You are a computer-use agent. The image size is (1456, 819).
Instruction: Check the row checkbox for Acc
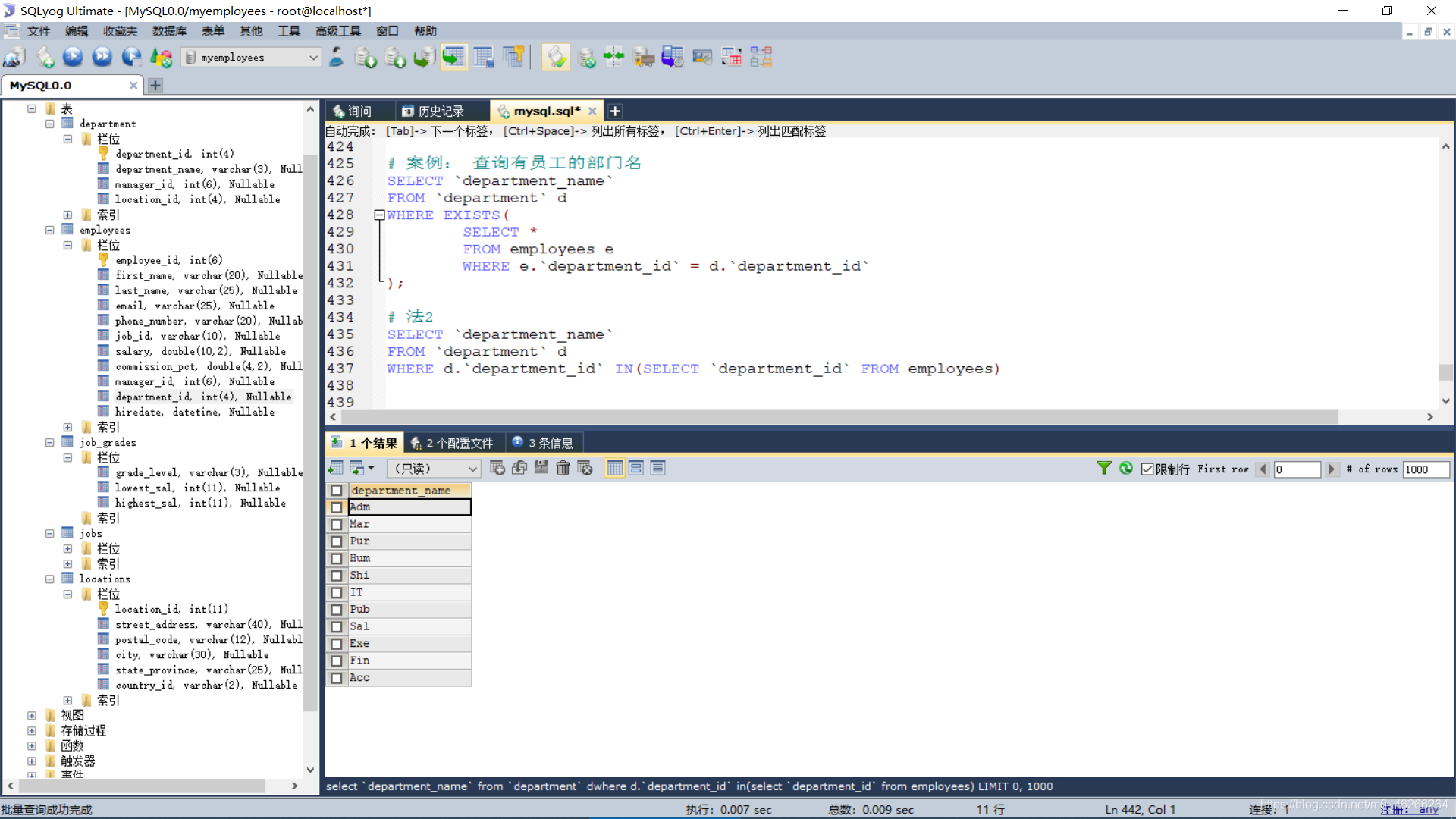[337, 678]
